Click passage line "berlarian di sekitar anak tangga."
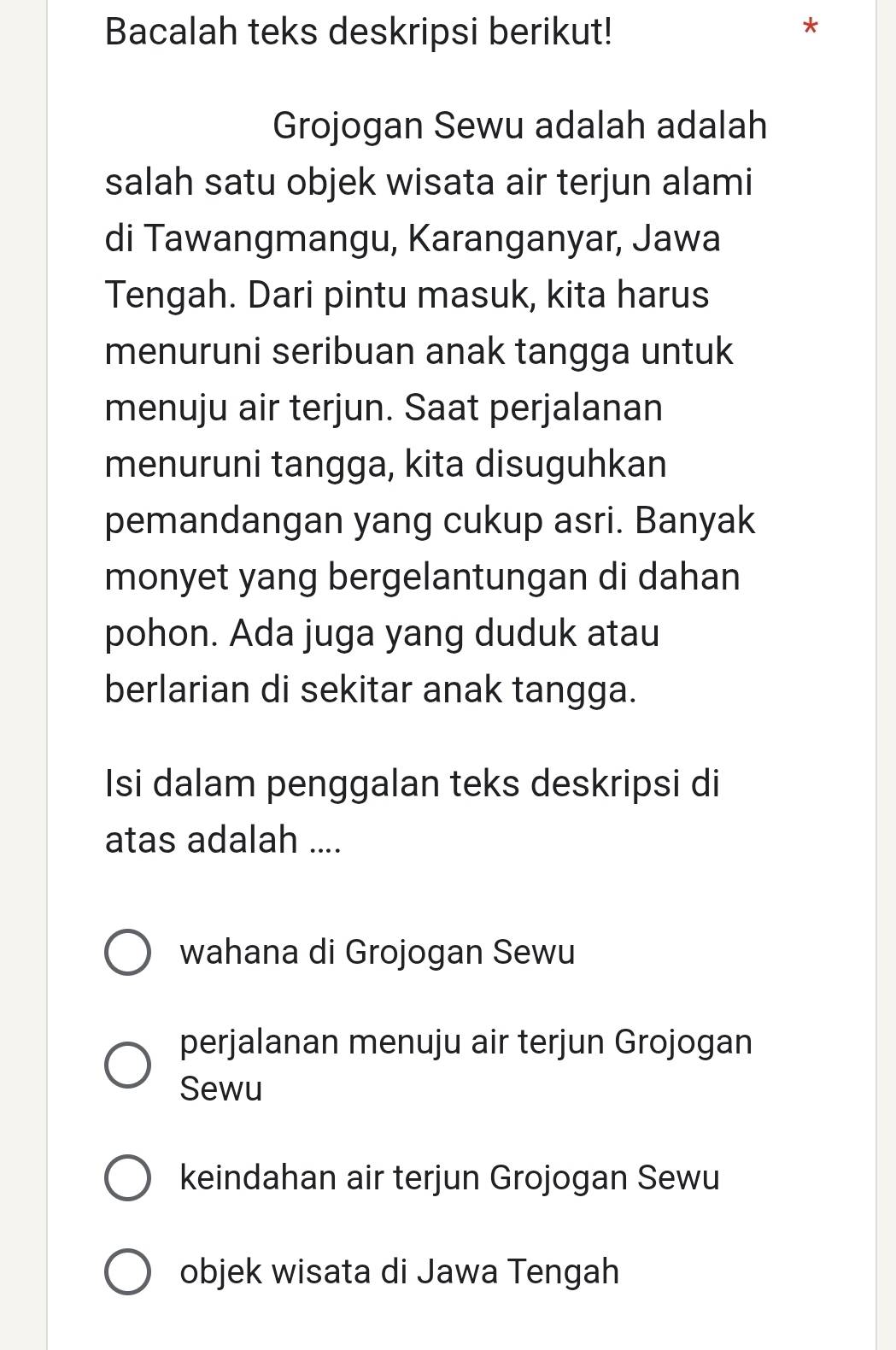 (x=372, y=690)
